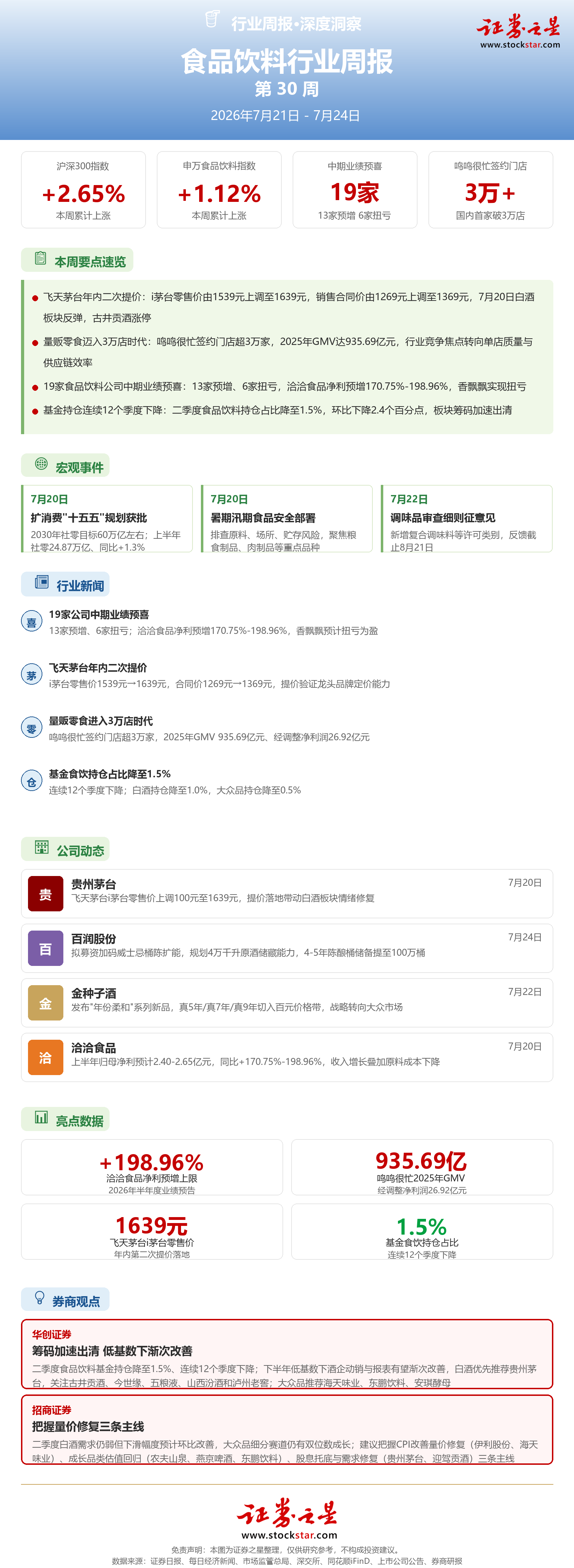Open the 证券之星 logo in the header

point(519,26)
